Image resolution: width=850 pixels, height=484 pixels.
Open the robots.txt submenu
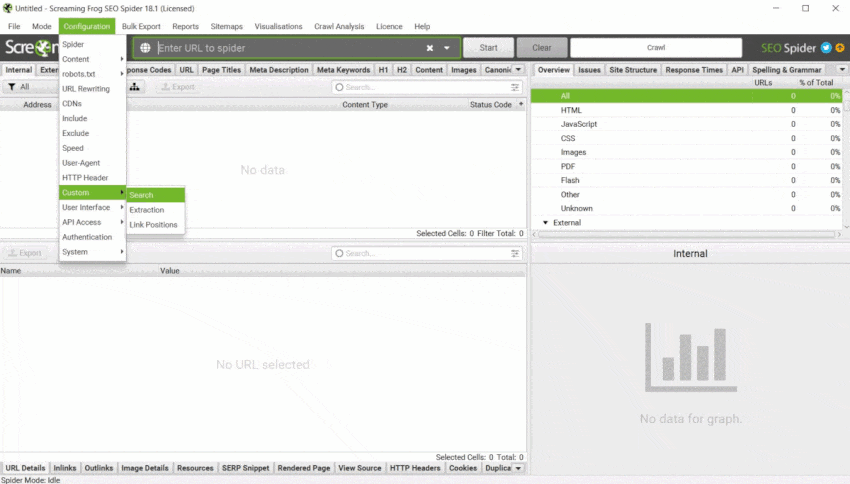click(x=93, y=74)
